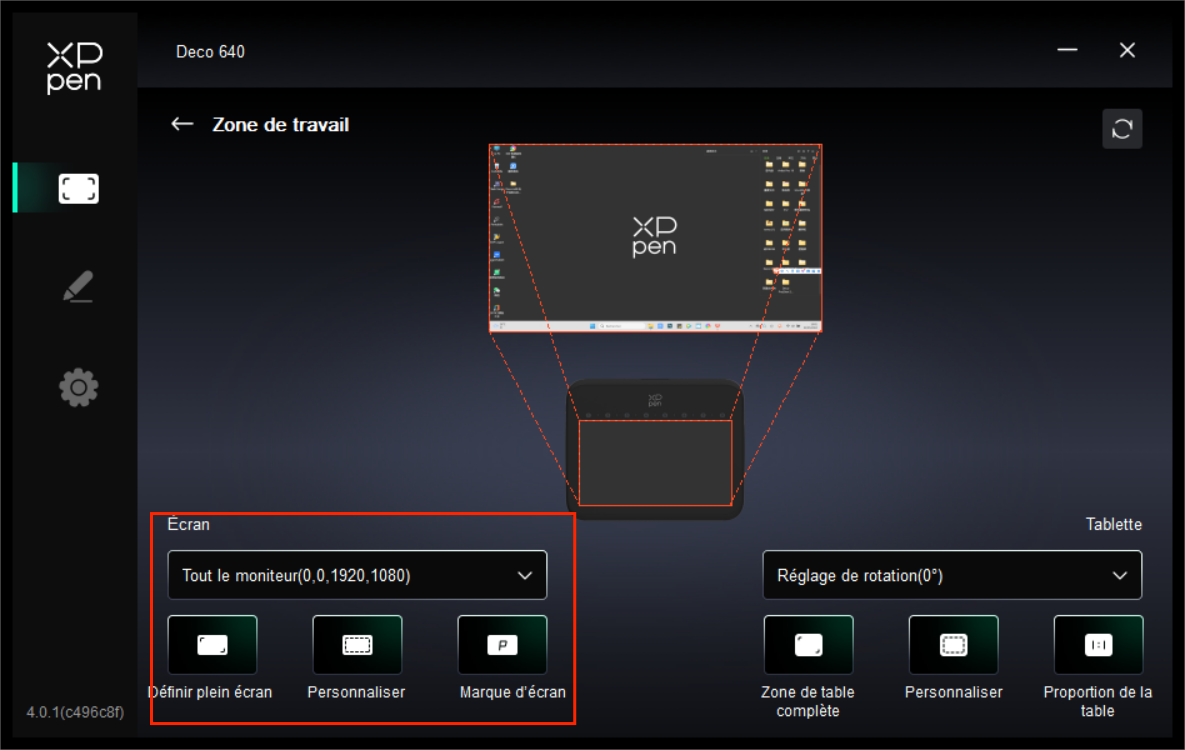The width and height of the screenshot is (1185, 750).
Task: Click the Marque d'écran icon
Action: tap(502, 645)
